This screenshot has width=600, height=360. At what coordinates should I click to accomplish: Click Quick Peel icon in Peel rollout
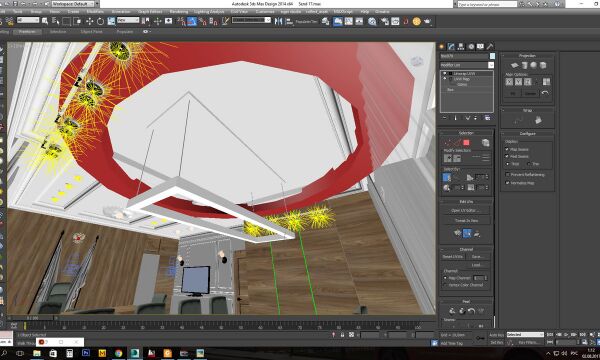pyautogui.click(x=452, y=311)
